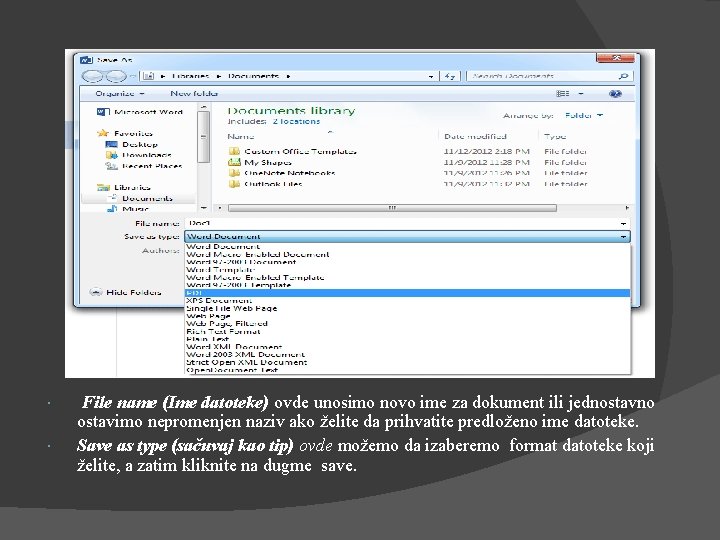Choose Web Page, Filtered option
This screenshot has height=540, width=720.
tap(408, 324)
